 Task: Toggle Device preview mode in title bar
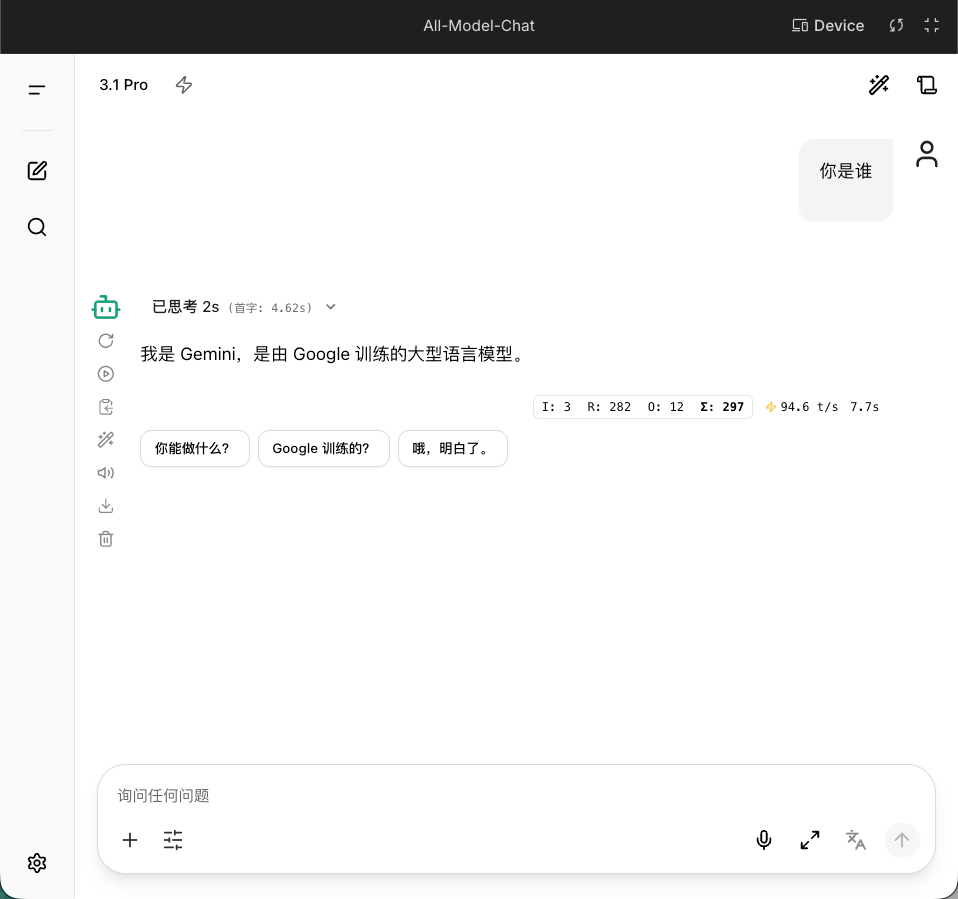(x=828, y=26)
